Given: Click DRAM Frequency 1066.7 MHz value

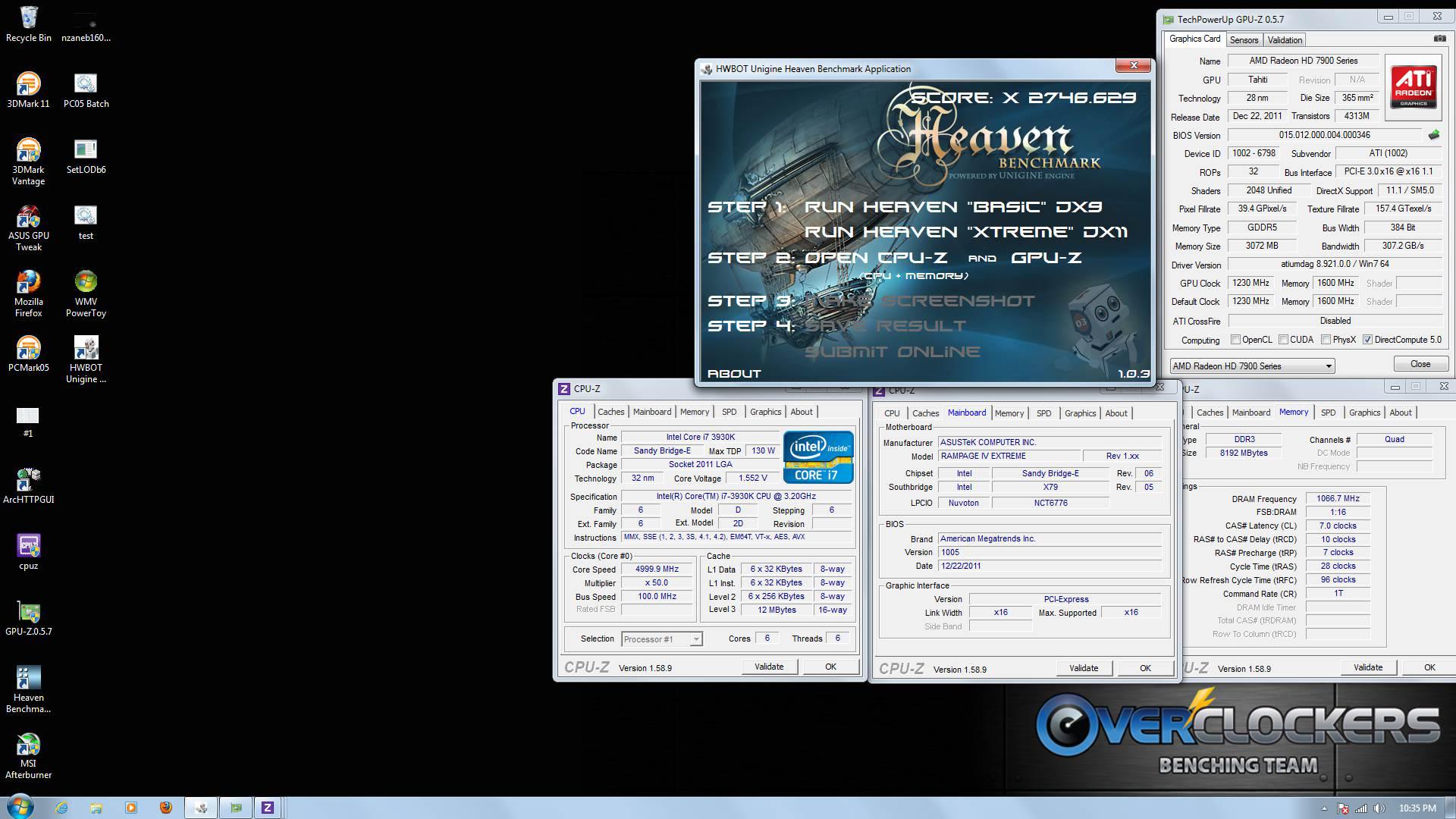Looking at the screenshot, I should [1338, 499].
